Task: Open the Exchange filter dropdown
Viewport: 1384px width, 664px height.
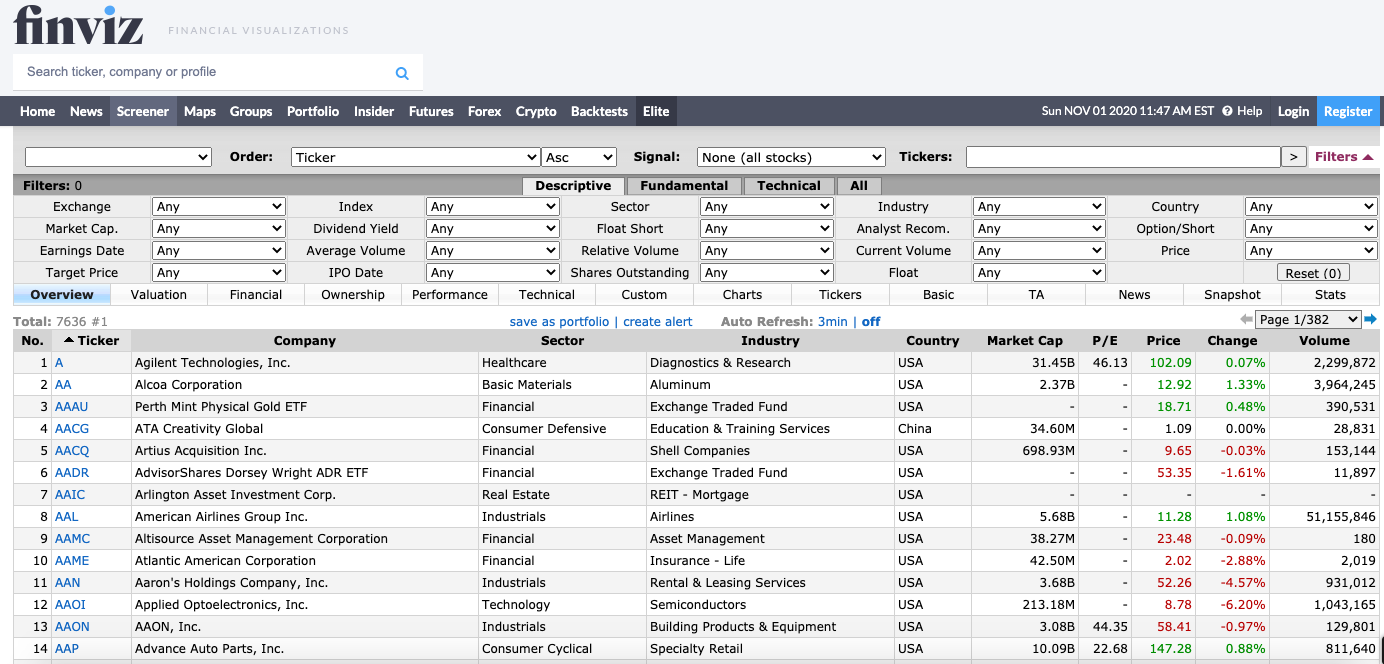Action: [x=218, y=207]
